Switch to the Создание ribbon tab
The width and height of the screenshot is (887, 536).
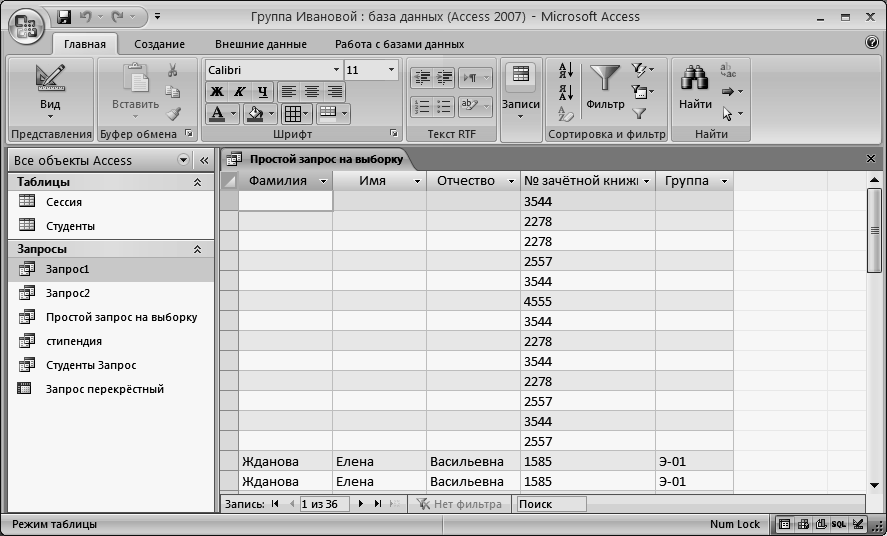[160, 44]
